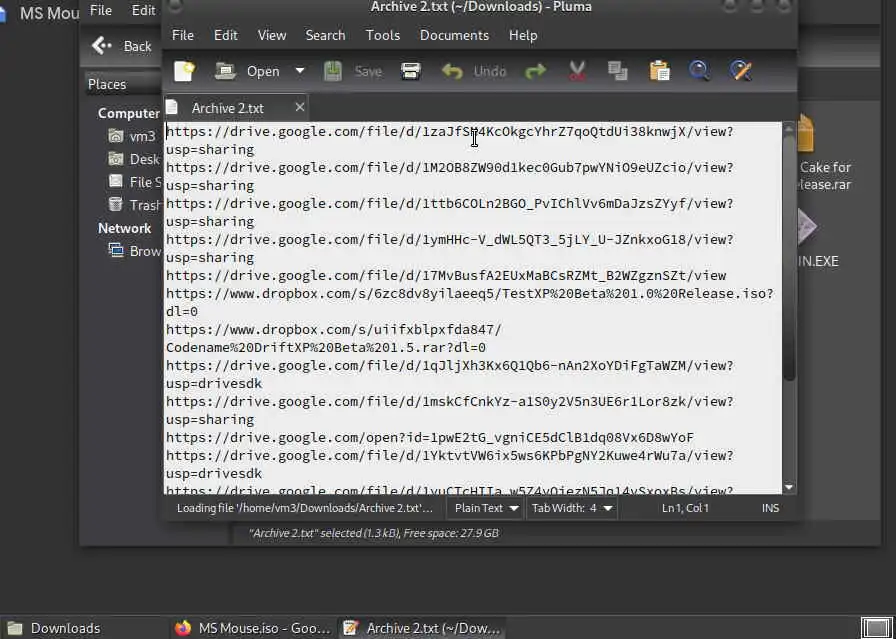Select Desktop entry in Places sidebar

(134, 159)
